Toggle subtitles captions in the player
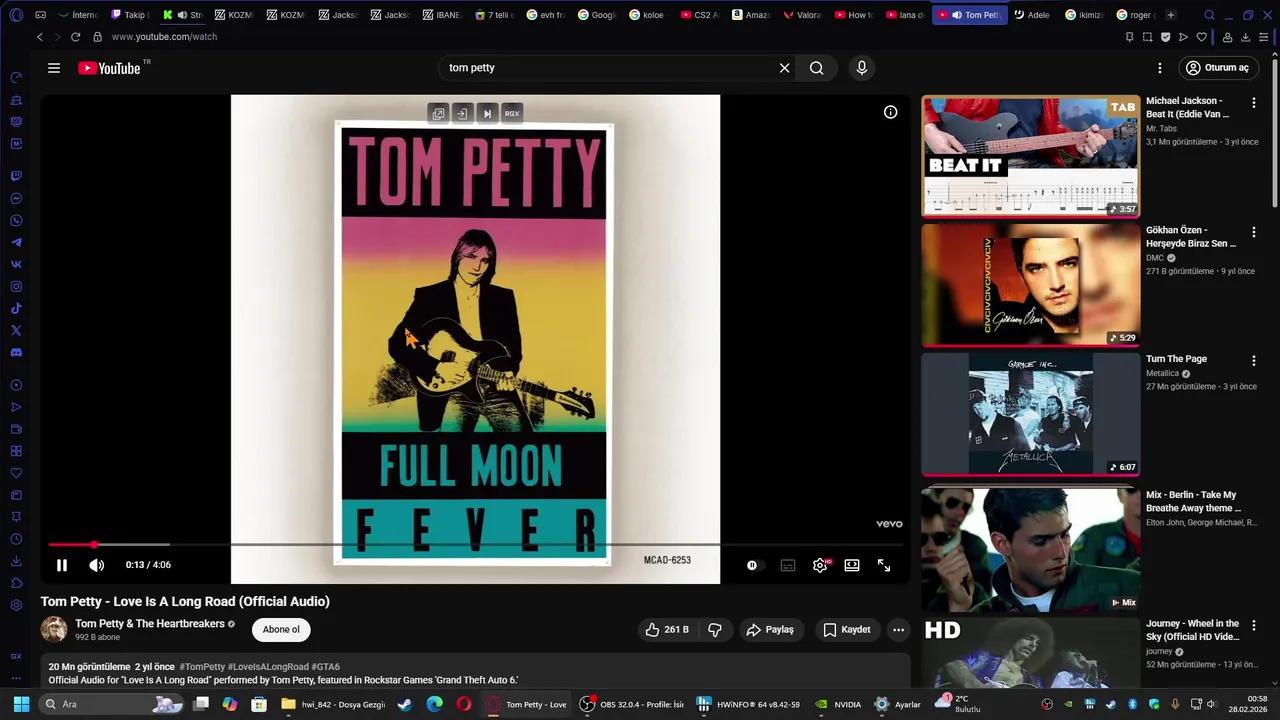This screenshot has width=1280, height=720. click(x=788, y=565)
